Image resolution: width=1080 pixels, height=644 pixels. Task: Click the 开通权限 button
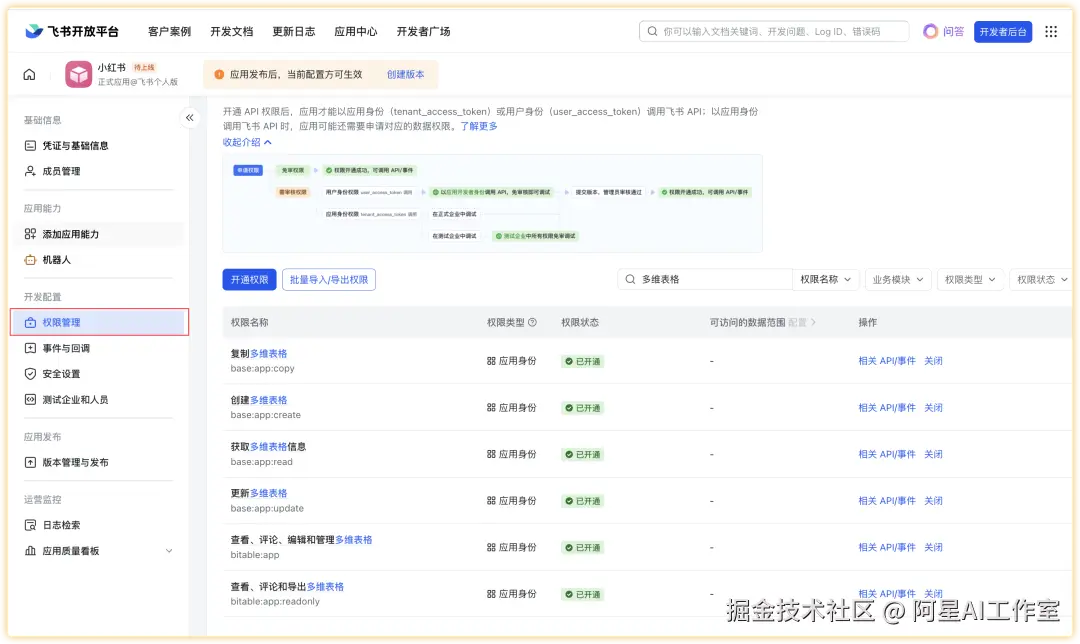pyautogui.click(x=248, y=279)
